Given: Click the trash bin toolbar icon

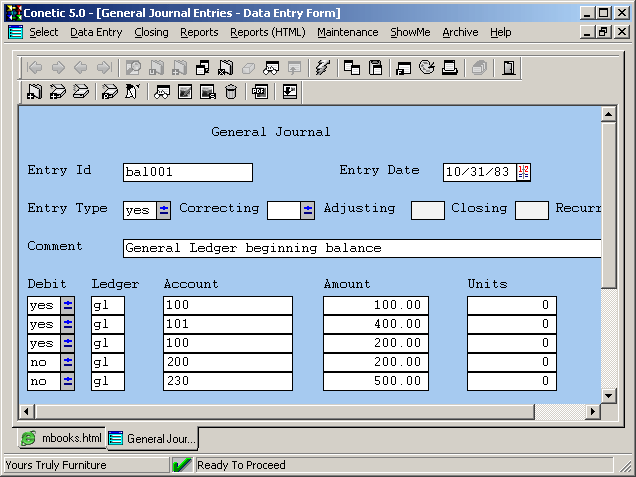Looking at the screenshot, I should (231, 92).
